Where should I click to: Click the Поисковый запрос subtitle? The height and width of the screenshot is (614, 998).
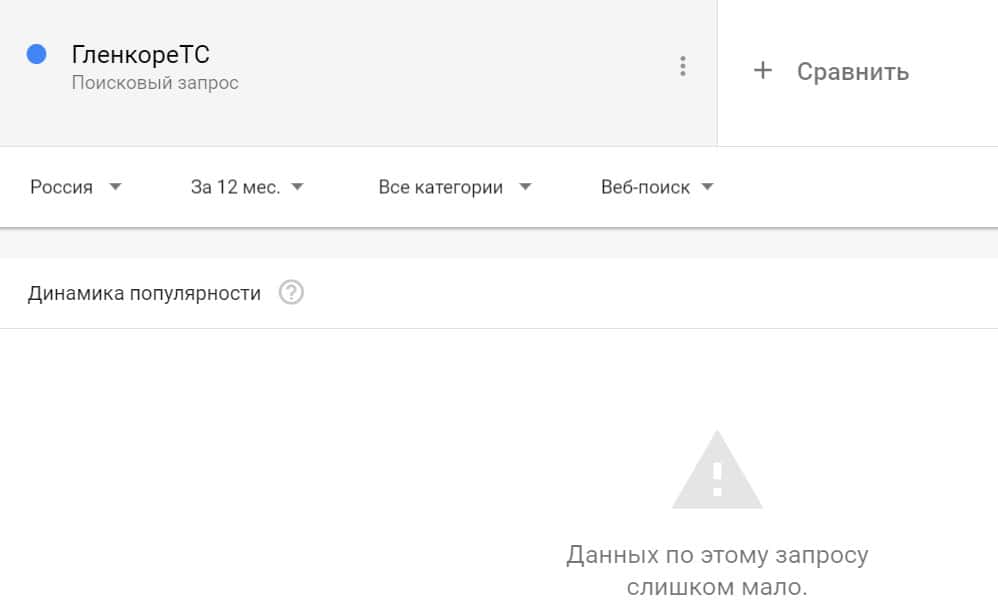[155, 83]
